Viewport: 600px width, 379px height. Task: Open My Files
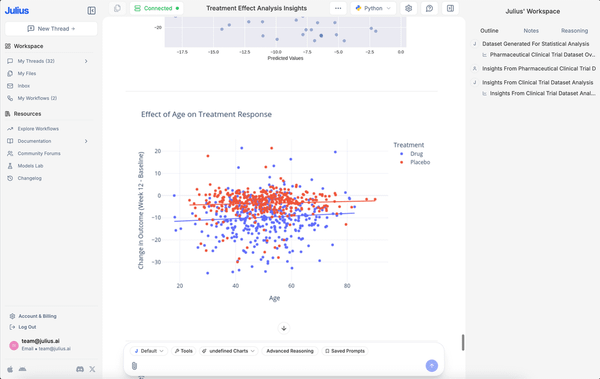[27, 74]
